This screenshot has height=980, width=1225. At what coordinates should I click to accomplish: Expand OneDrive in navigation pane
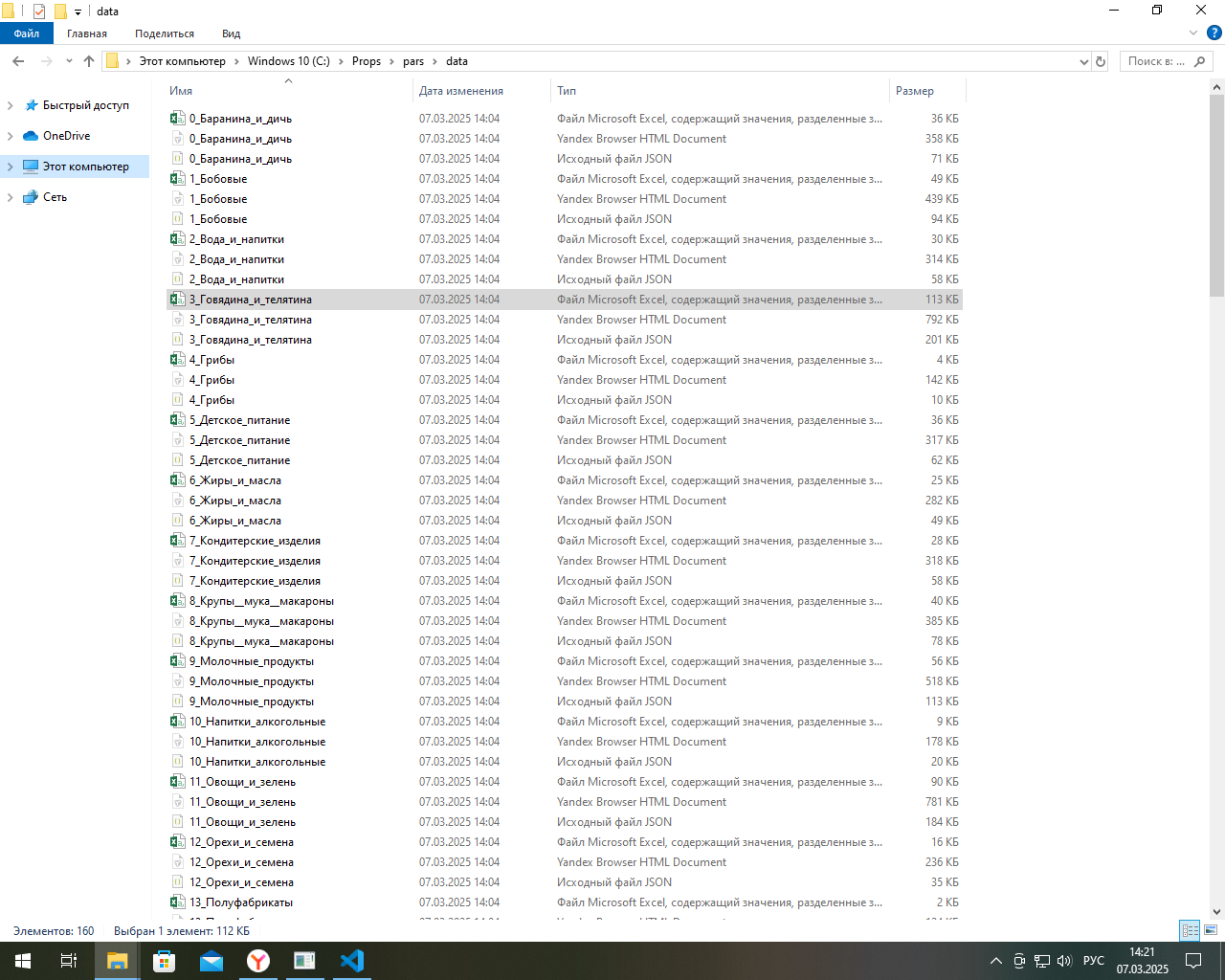[11, 136]
